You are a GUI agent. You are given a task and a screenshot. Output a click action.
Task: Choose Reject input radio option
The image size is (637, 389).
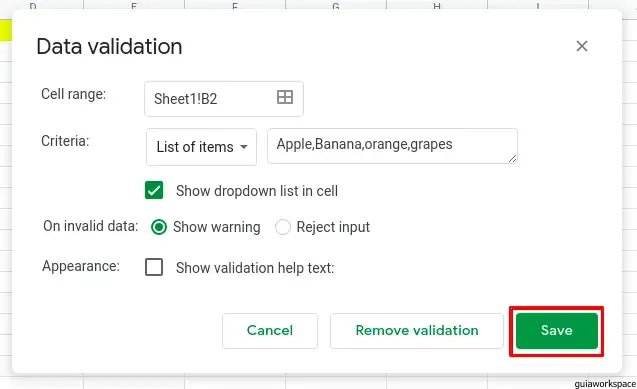(x=283, y=227)
